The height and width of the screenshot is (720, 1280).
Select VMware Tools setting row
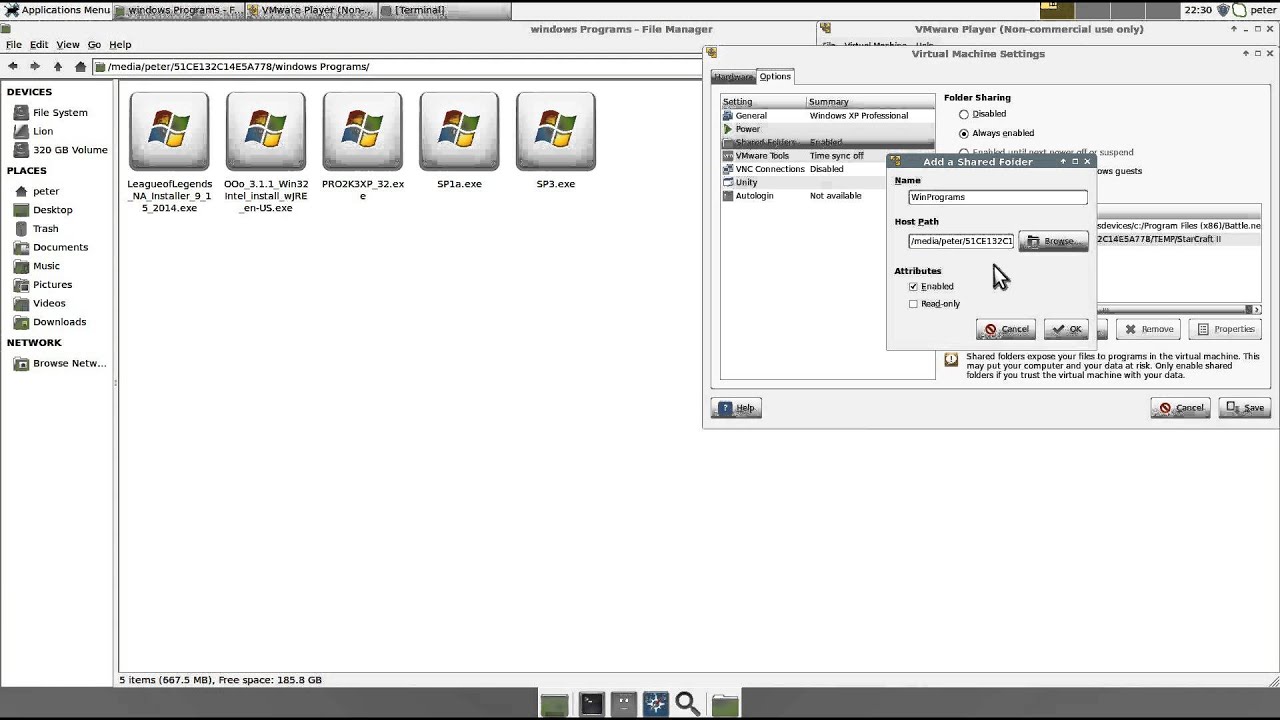[x=827, y=156]
